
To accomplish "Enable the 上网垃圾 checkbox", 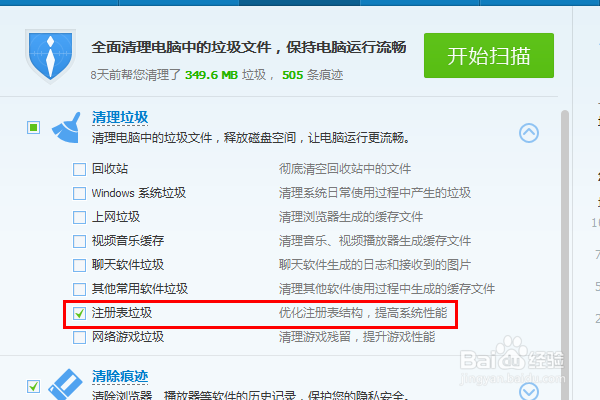I will point(79,217).
